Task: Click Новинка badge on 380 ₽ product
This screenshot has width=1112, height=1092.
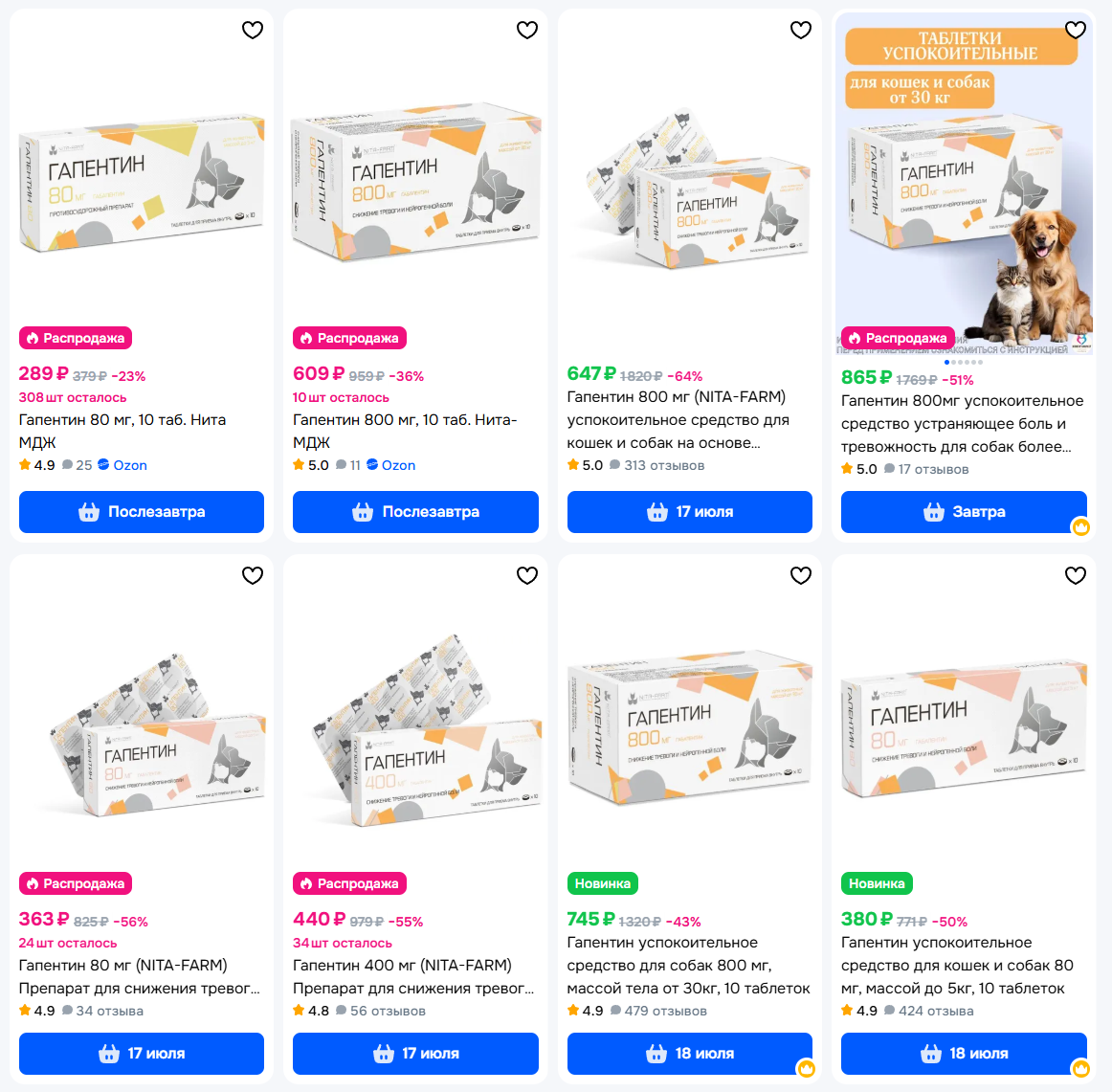Action: click(877, 883)
